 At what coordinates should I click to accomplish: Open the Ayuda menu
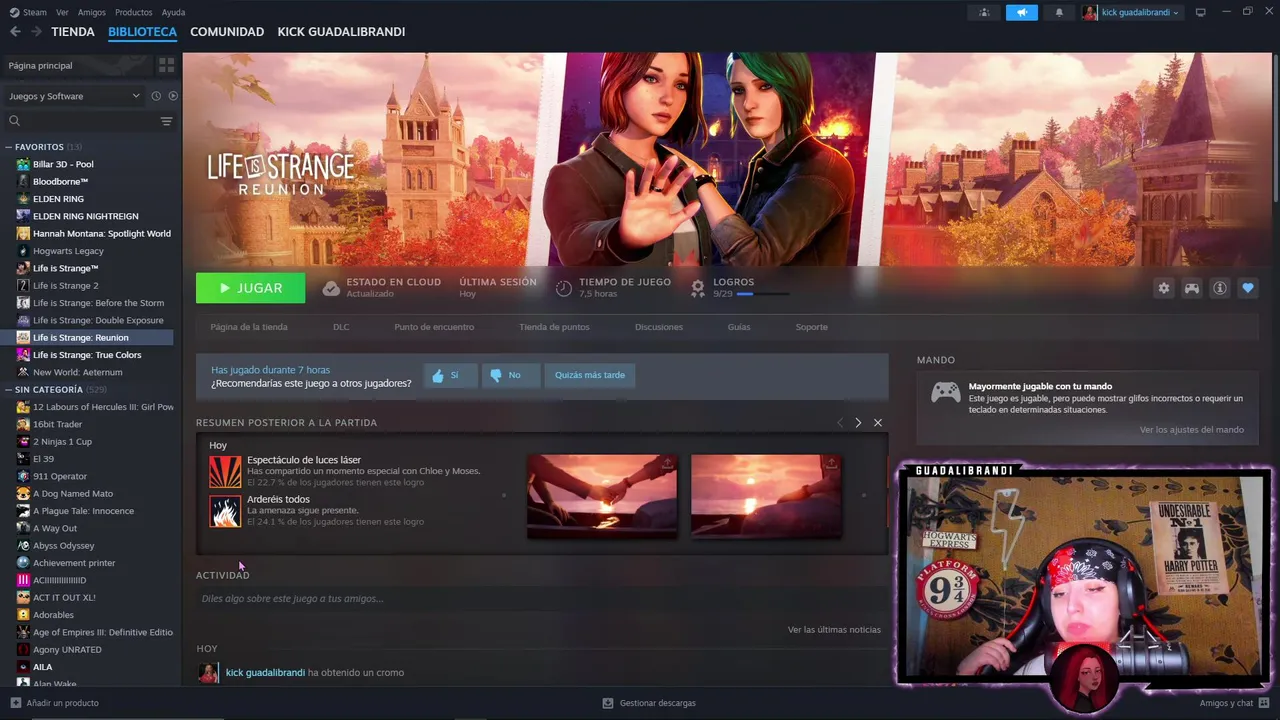[x=173, y=12]
